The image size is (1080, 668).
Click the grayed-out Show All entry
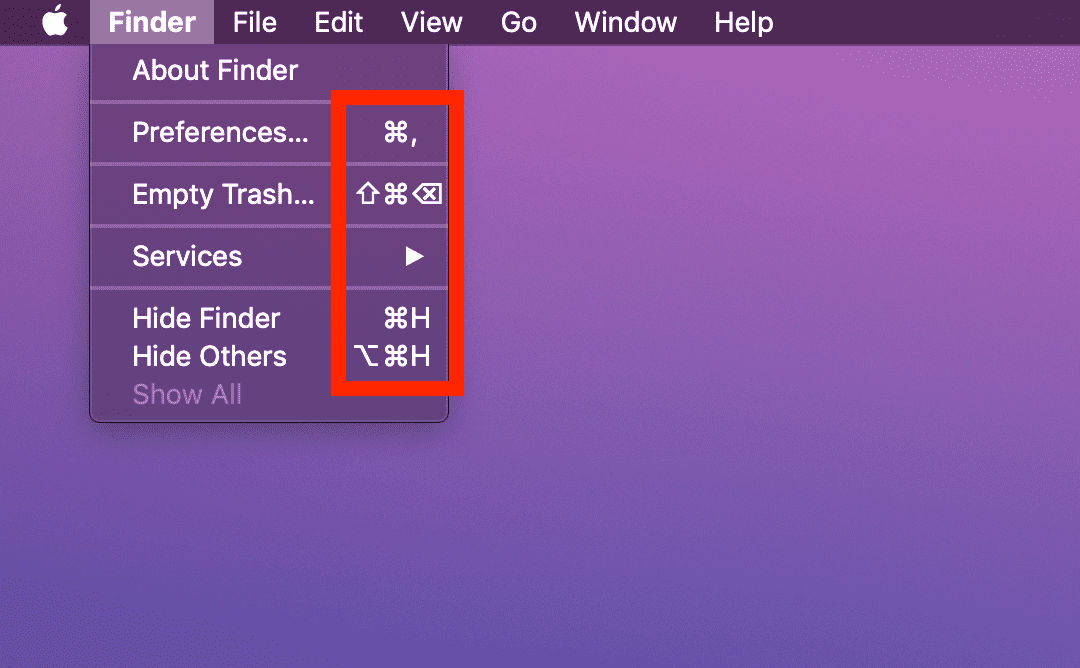(x=187, y=395)
